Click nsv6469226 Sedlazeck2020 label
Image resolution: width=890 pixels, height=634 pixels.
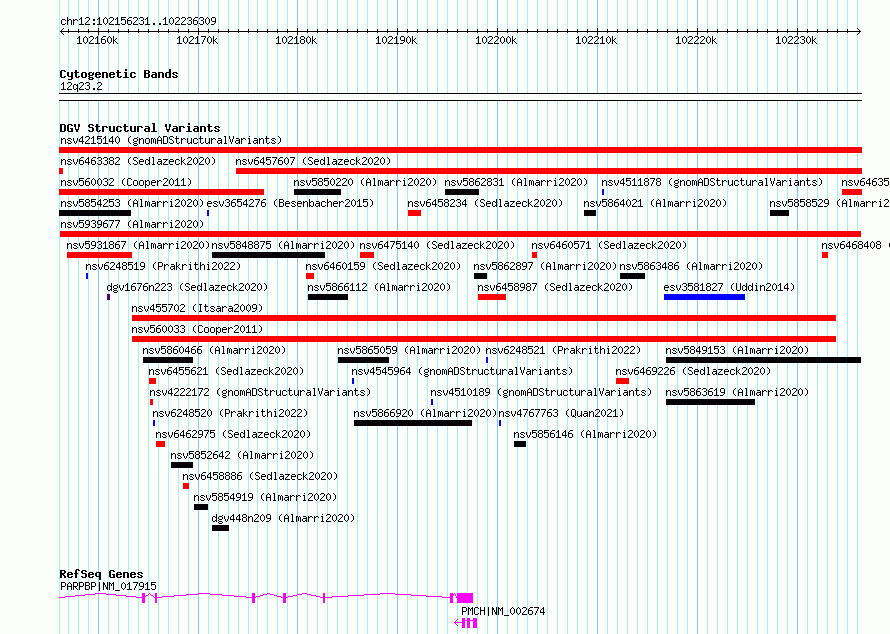[x=693, y=371]
